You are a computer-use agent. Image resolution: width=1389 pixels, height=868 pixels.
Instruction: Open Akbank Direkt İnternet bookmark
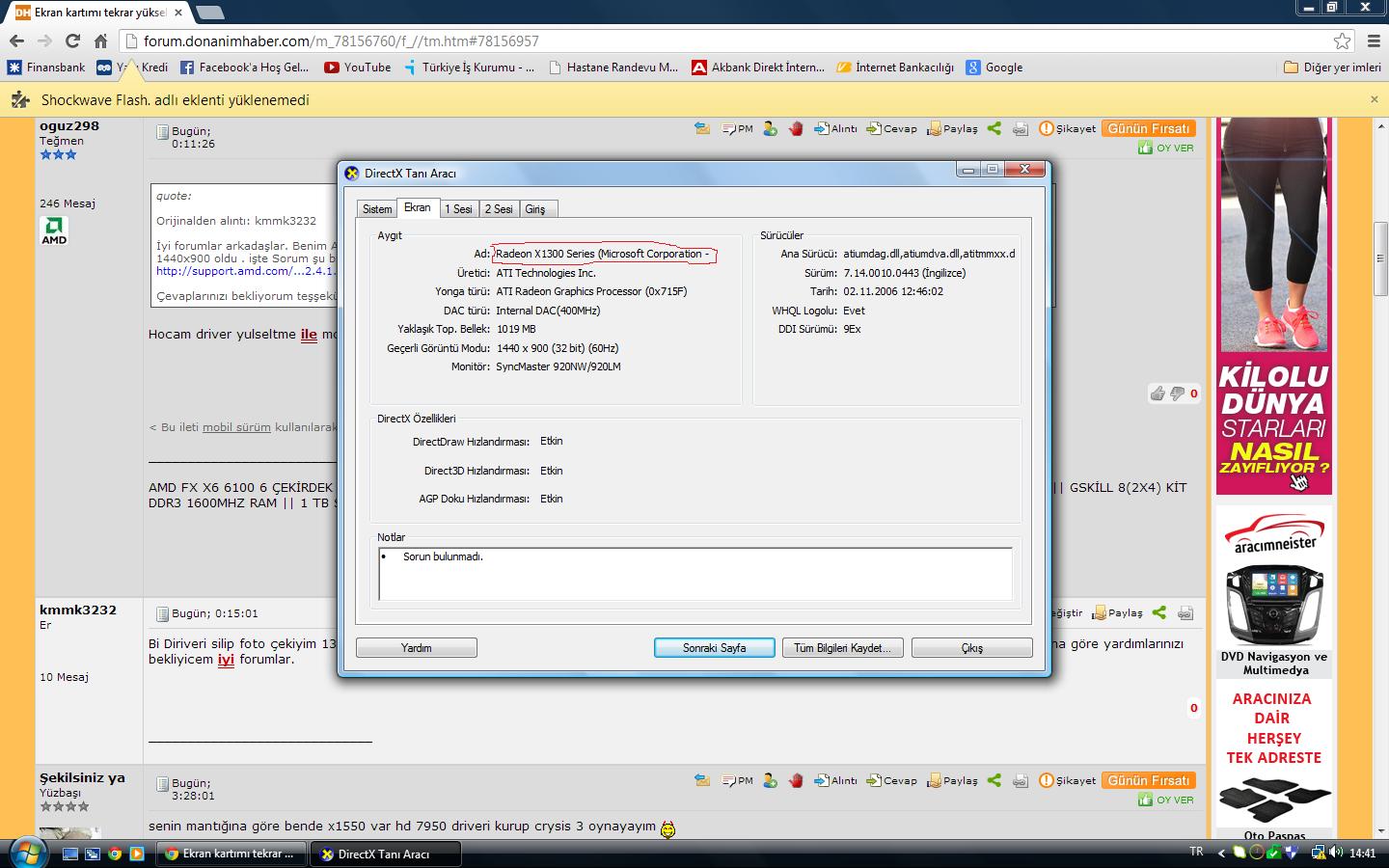(758, 68)
